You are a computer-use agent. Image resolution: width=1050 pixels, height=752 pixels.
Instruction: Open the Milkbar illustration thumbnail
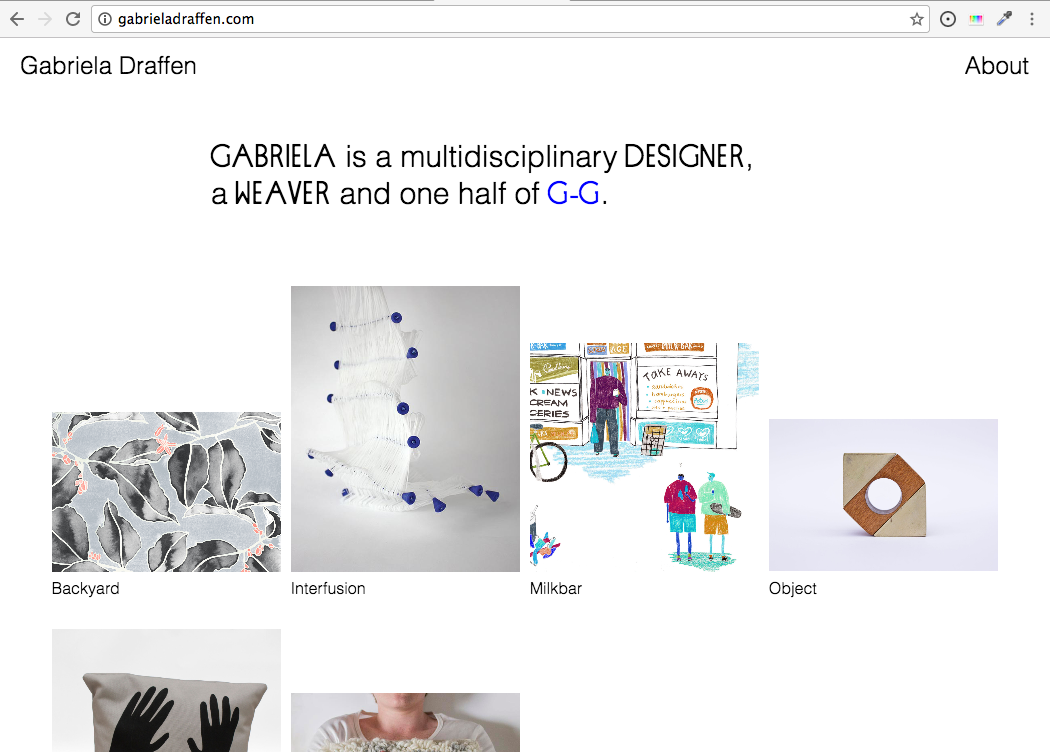tap(644, 457)
